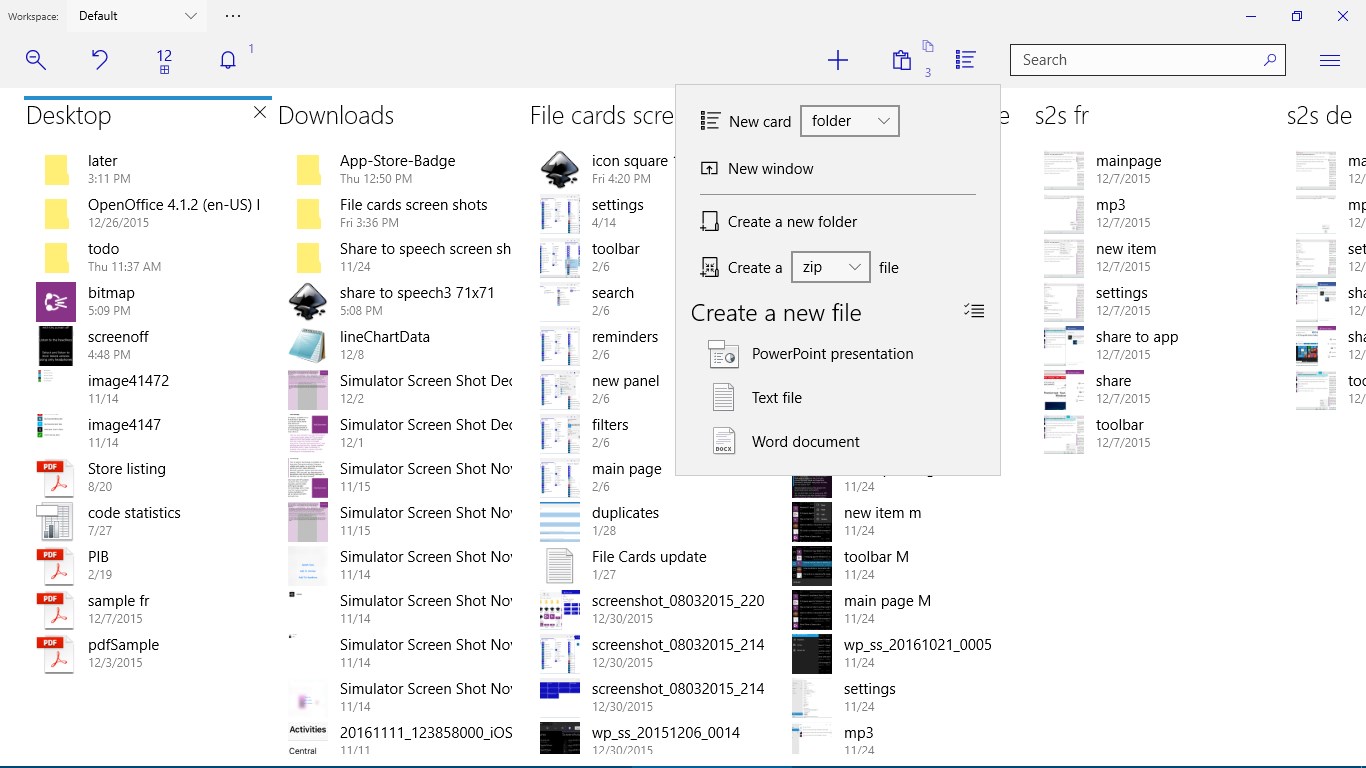This screenshot has height=768, width=1366.
Task: Click the plus add new icon
Action: click(x=838, y=60)
